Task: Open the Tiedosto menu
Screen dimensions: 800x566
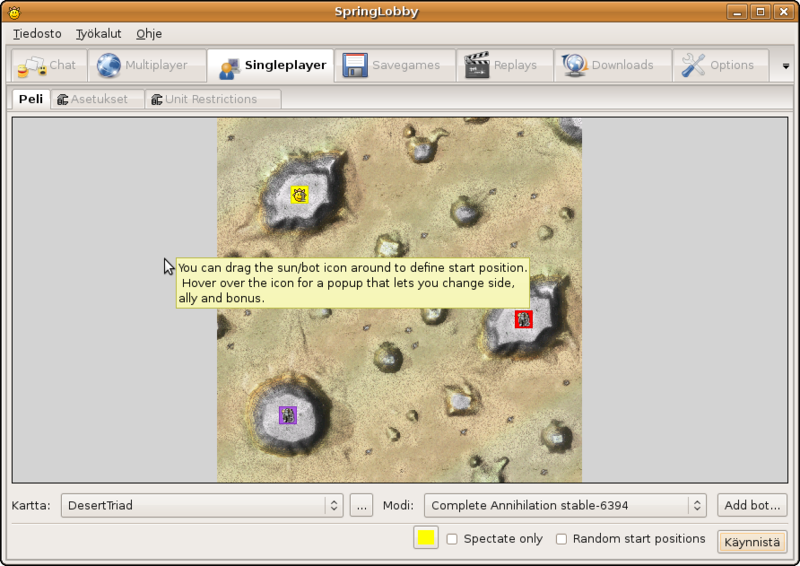Action: (37, 34)
